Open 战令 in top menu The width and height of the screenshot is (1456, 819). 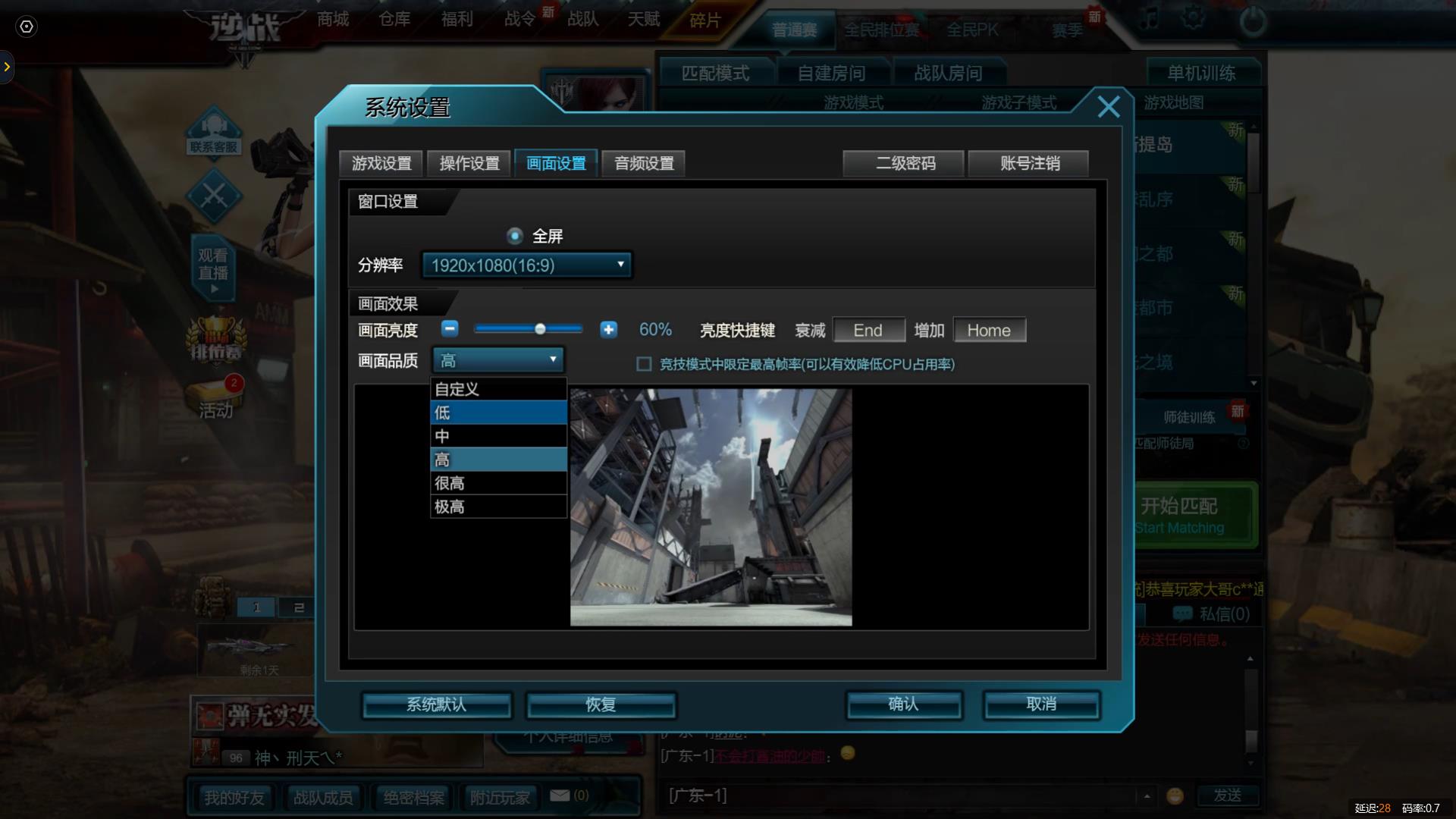coord(520,18)
